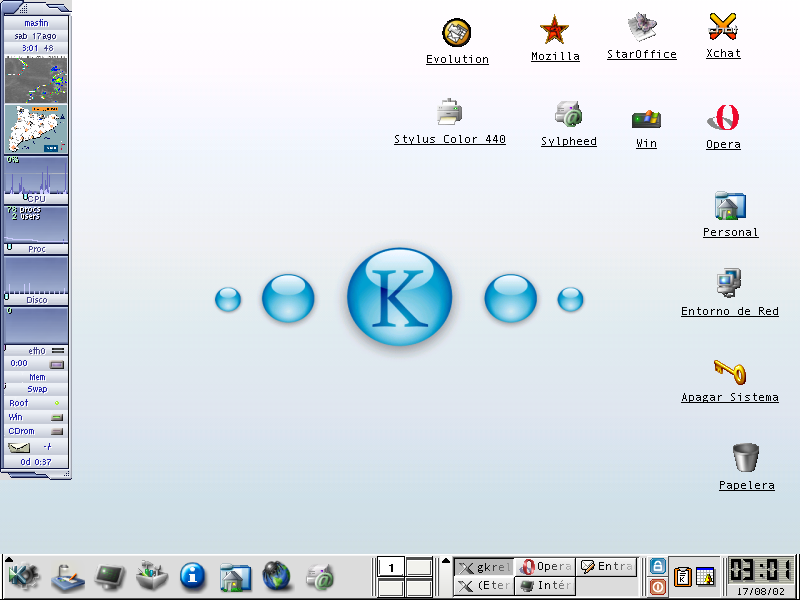The image size is (800, 600).
Task: Click the CPU chart in GKrellM
Action: tap(36, 176)
